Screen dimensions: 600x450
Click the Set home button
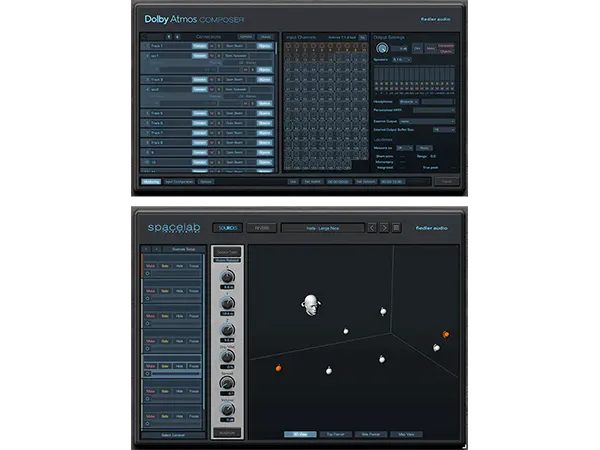click(312, 181)
